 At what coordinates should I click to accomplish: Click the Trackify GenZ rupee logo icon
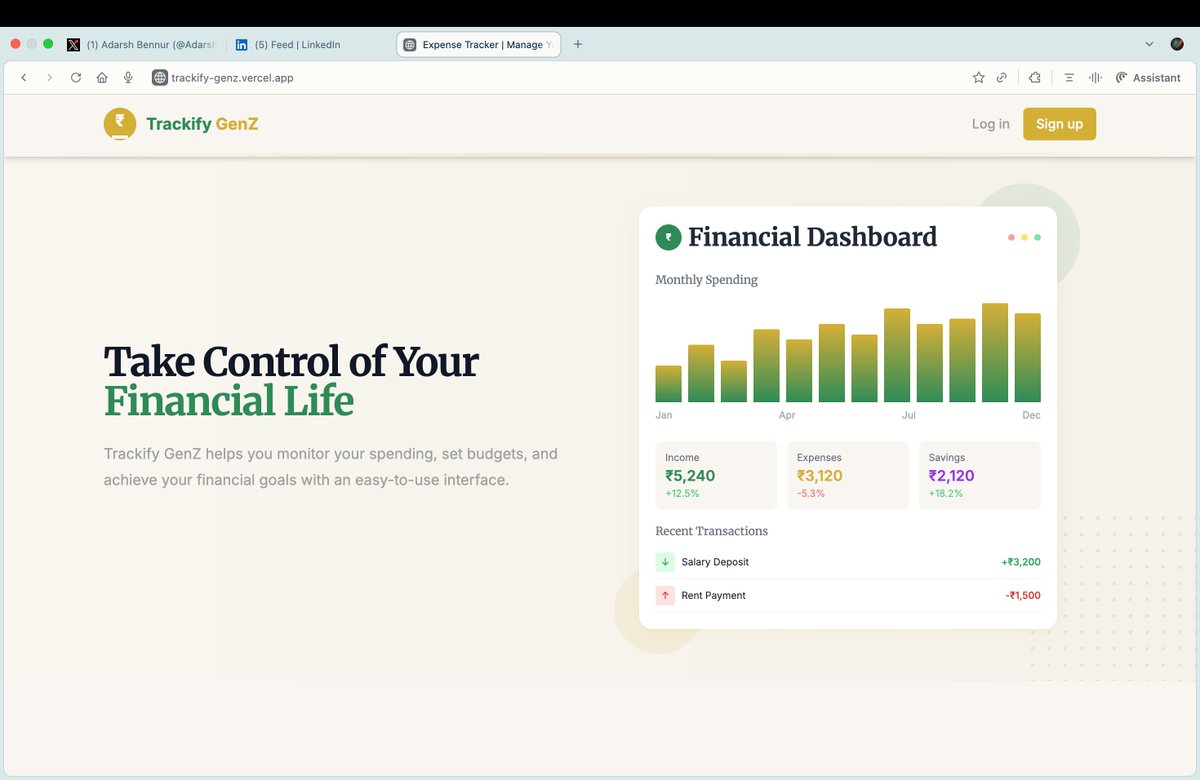(120, 124)
